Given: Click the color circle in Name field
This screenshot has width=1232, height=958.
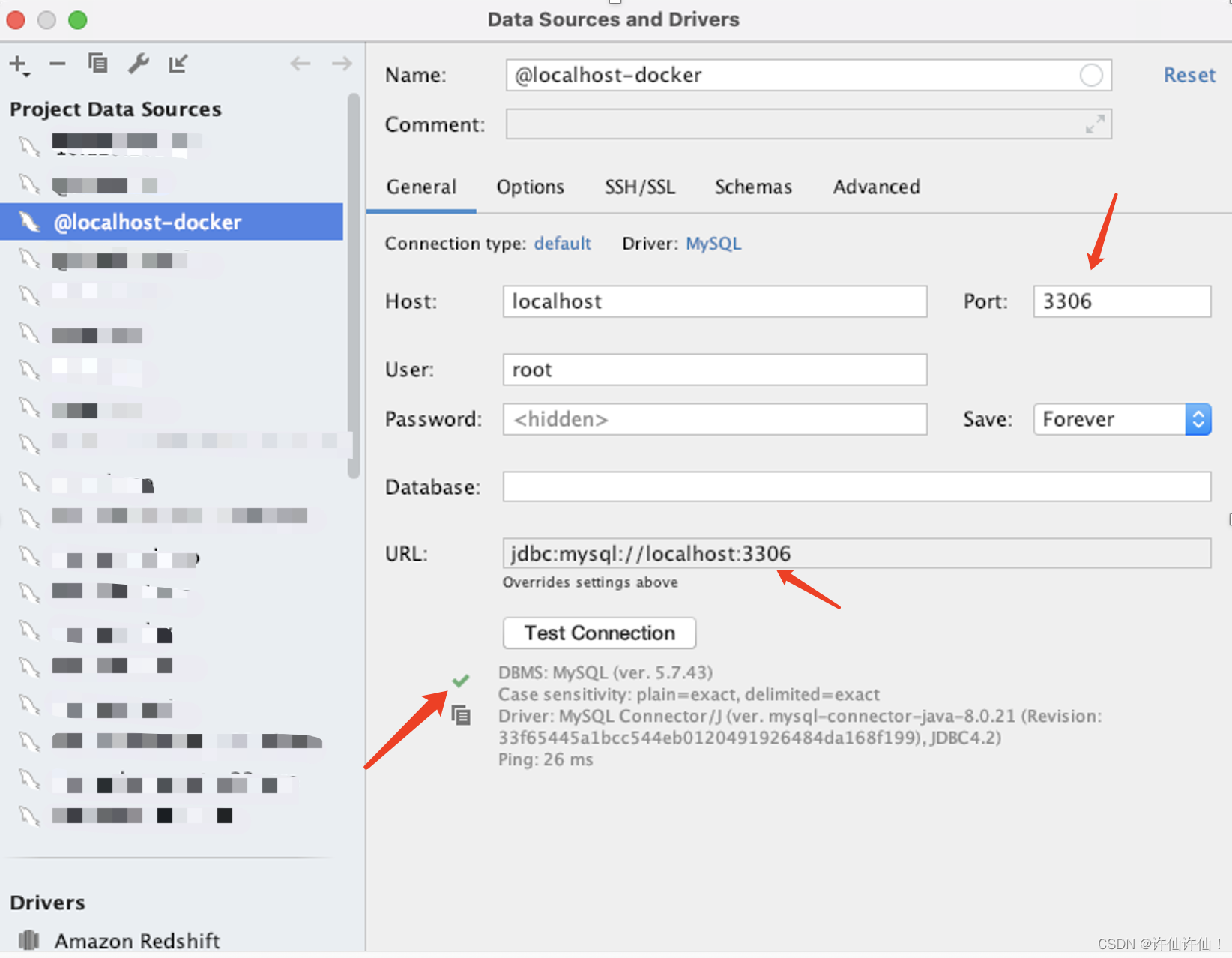Looking at the screenshot, I should tap(1090, 75).
